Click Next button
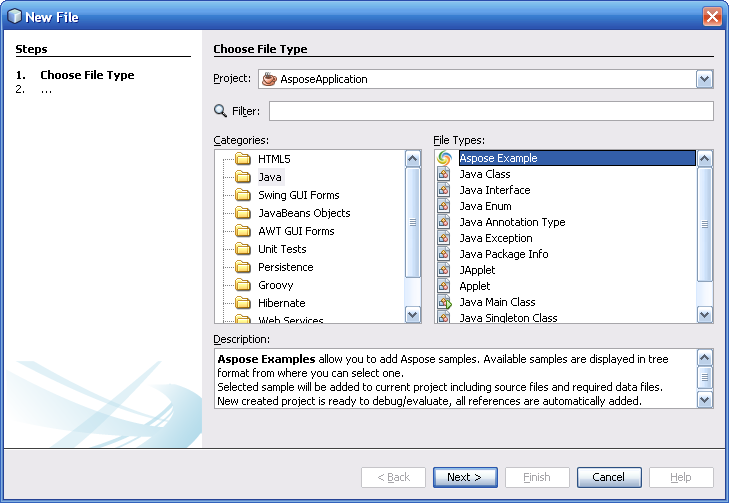 tap(465, 477)
